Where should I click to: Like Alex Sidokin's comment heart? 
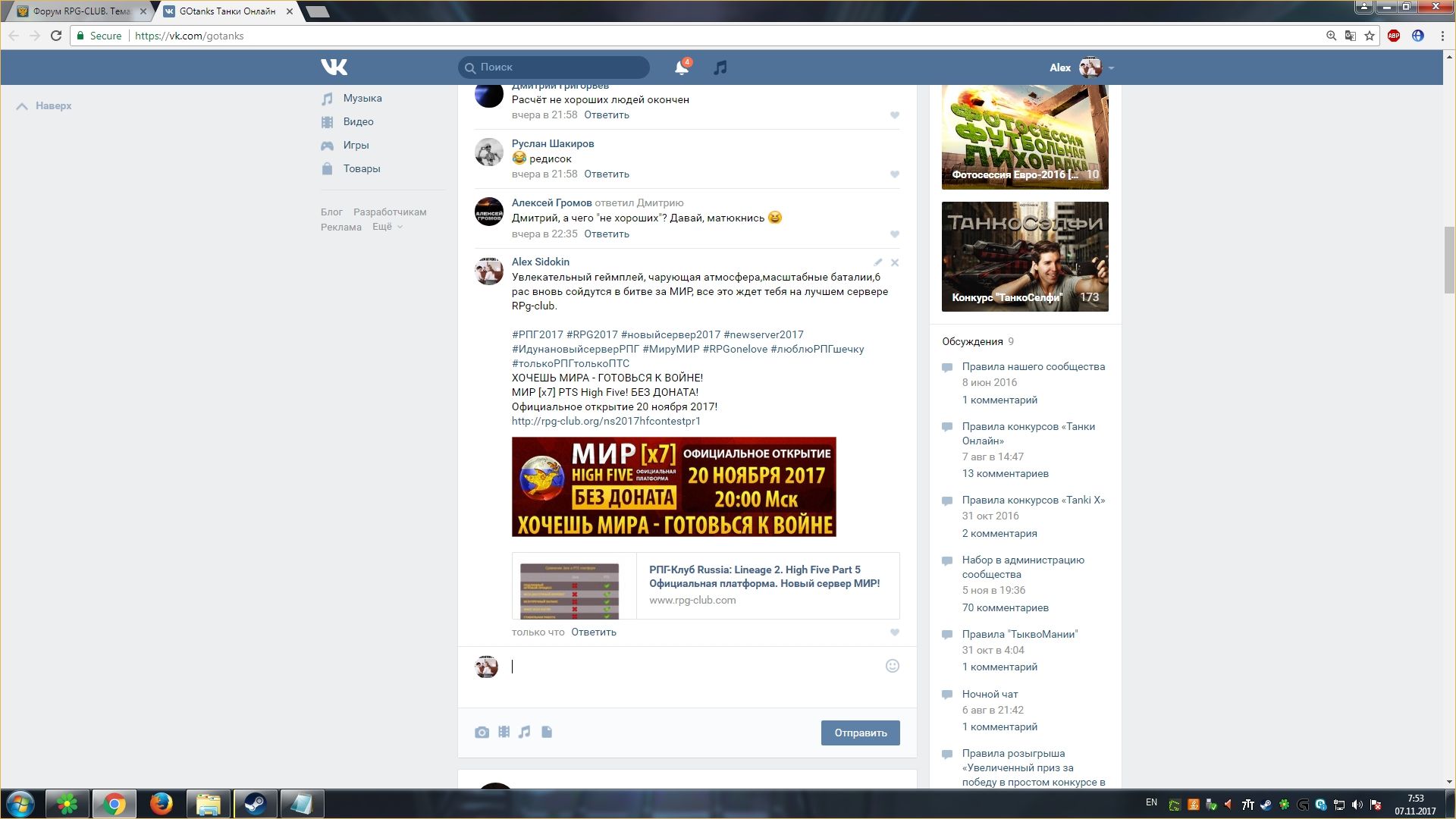coord(895,632)
